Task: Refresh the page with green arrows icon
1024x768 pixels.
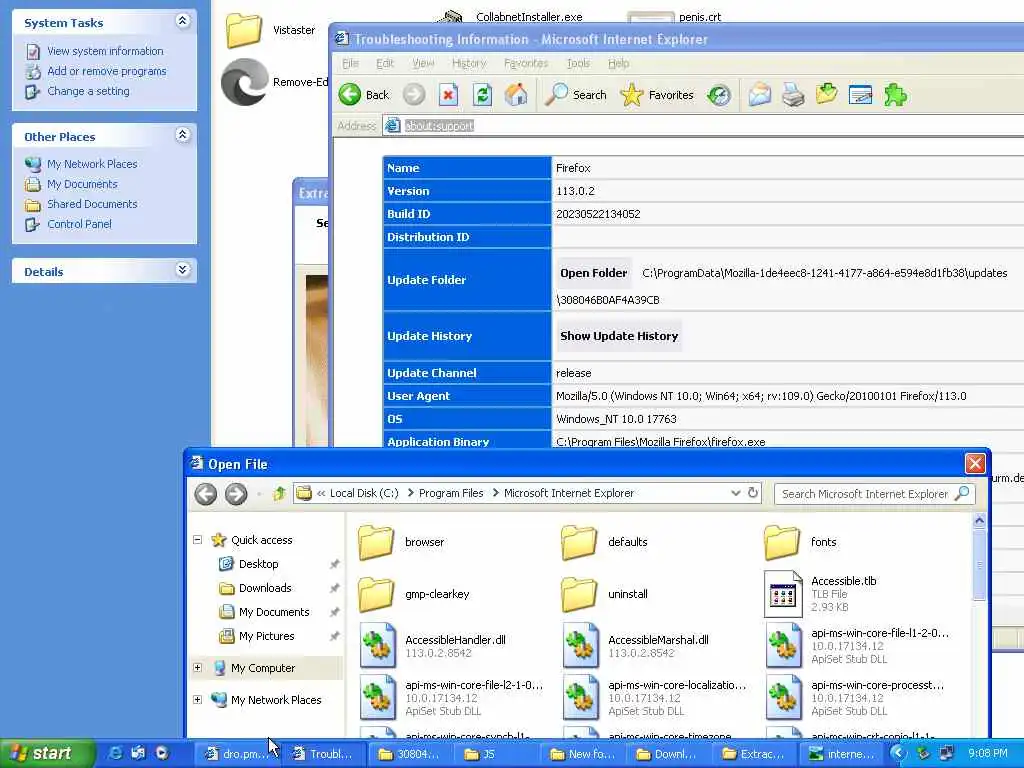Action: pos(482,95)
